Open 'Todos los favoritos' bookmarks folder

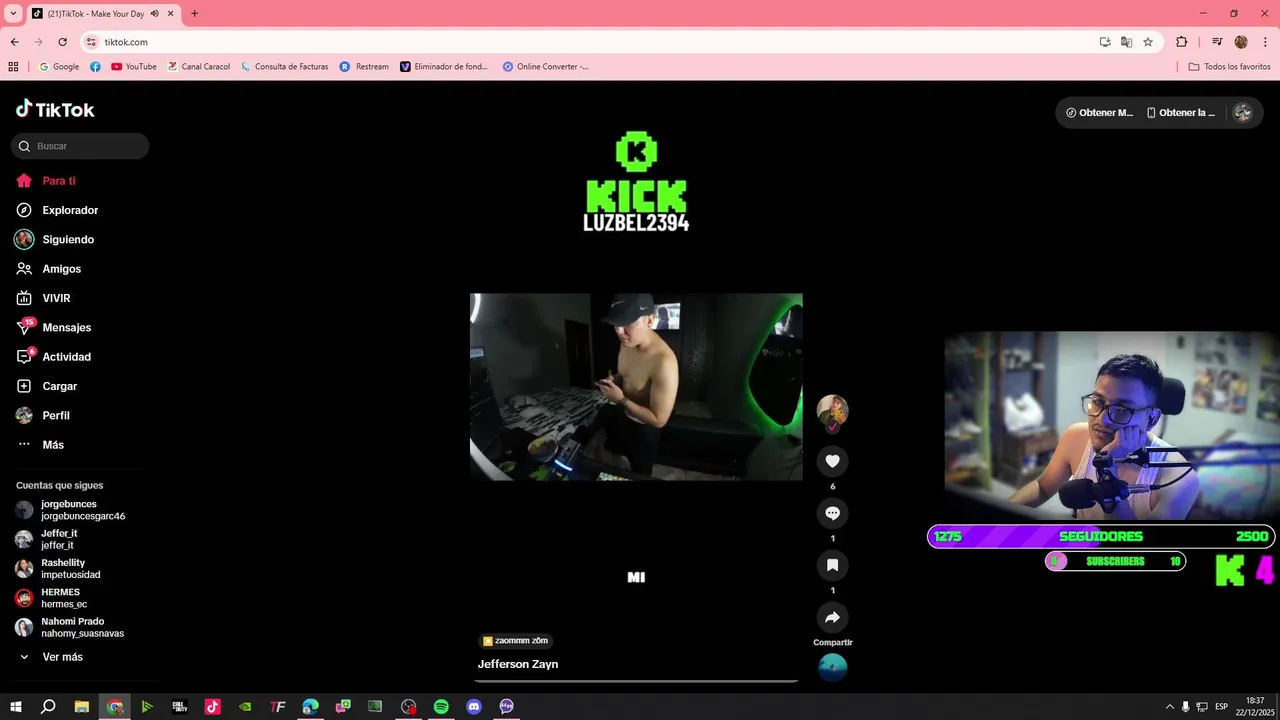1229,67
